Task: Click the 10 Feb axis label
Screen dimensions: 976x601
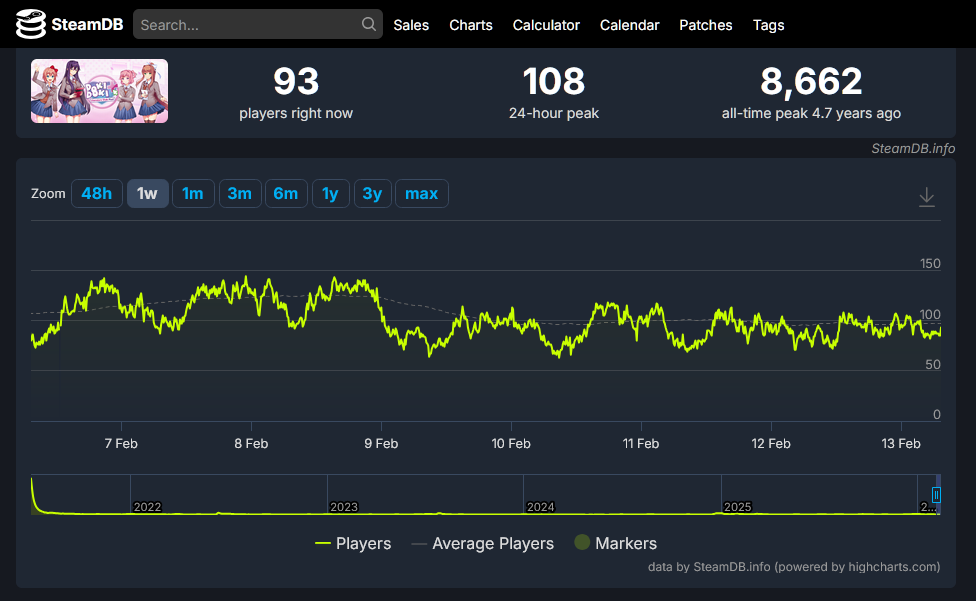Action: click(x=511, y=444)
